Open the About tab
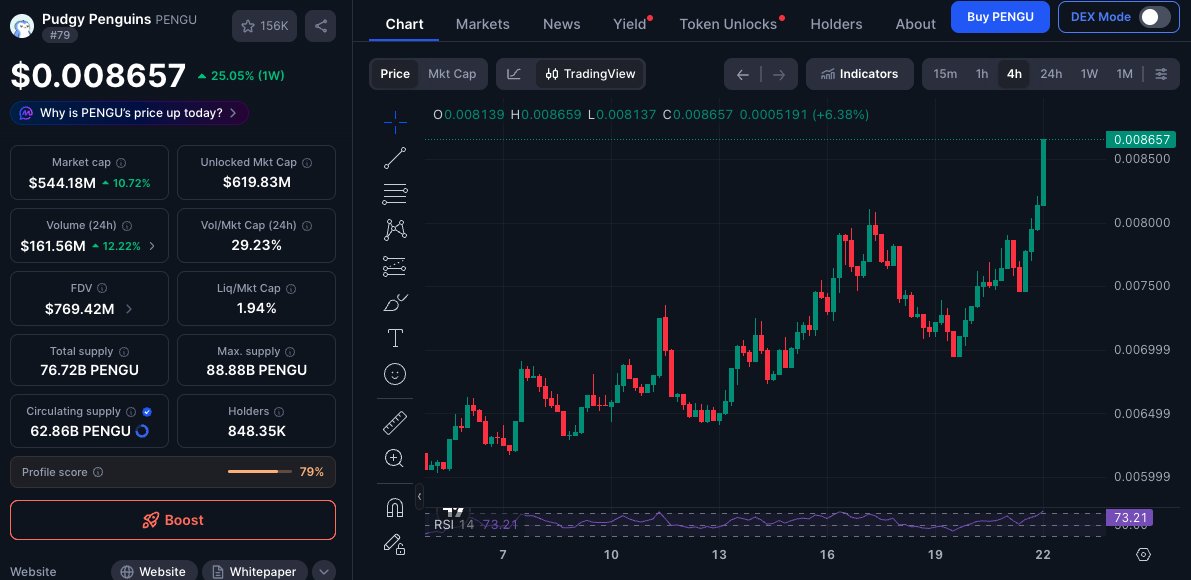Viewport: 1191px width, 580px height. click(x=915, y=24)
